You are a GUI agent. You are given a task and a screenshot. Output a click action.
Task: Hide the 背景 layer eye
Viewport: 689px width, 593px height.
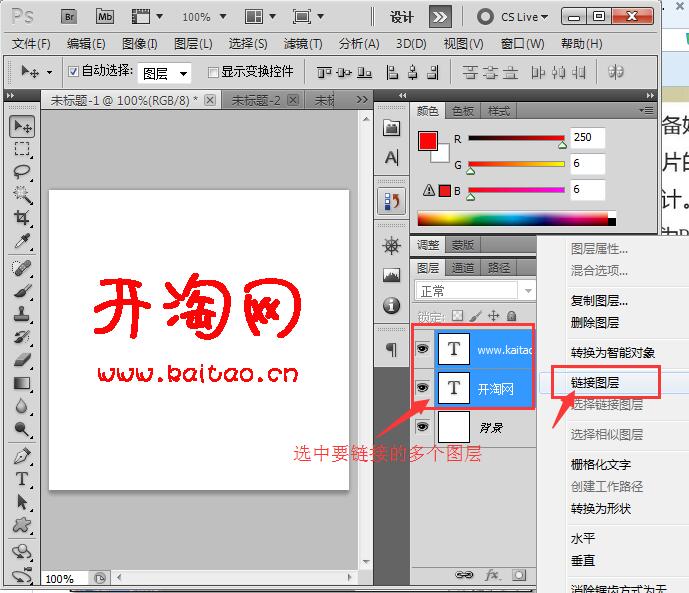(x=423, y=427)
